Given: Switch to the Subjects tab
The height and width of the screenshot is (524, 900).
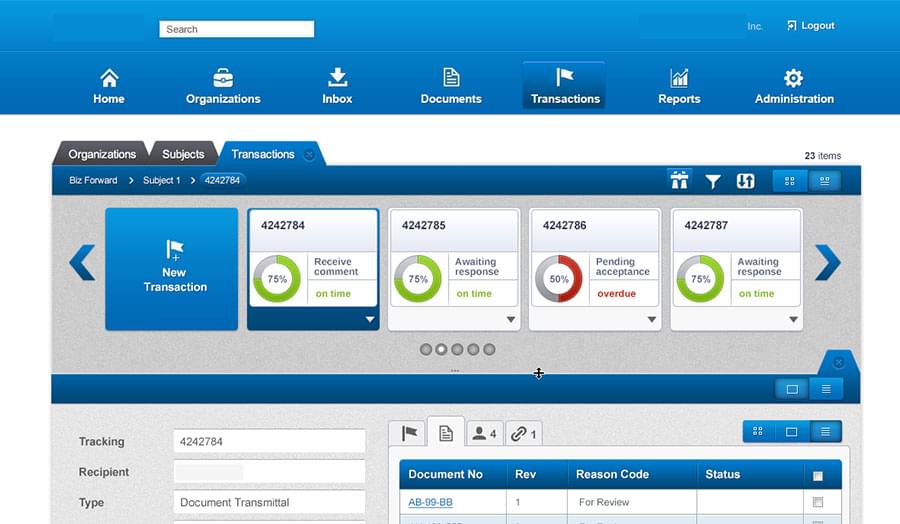Looking at the screenshot, I should (183, 154).
